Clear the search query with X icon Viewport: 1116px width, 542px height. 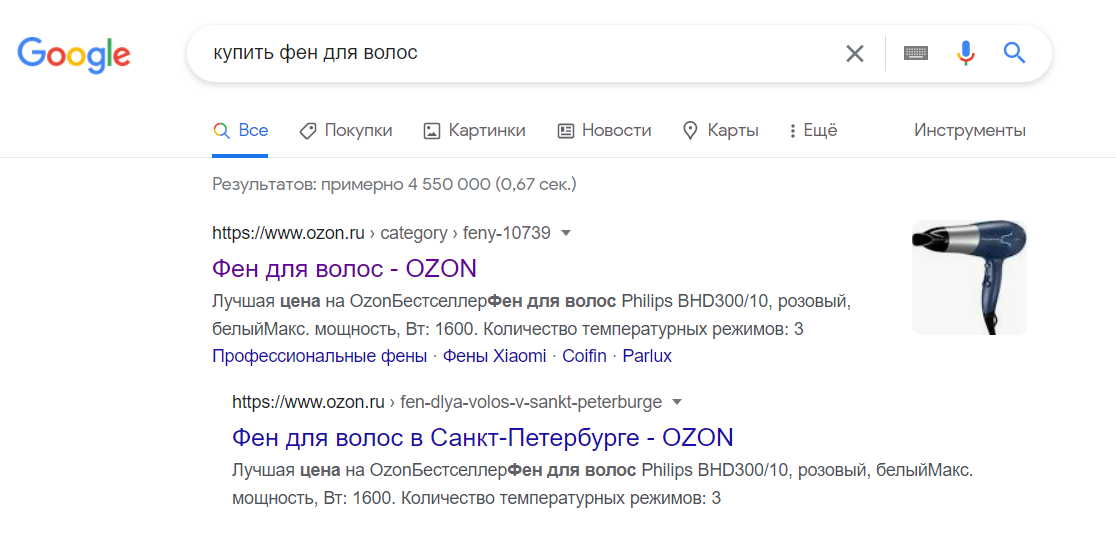pos(854,54)
